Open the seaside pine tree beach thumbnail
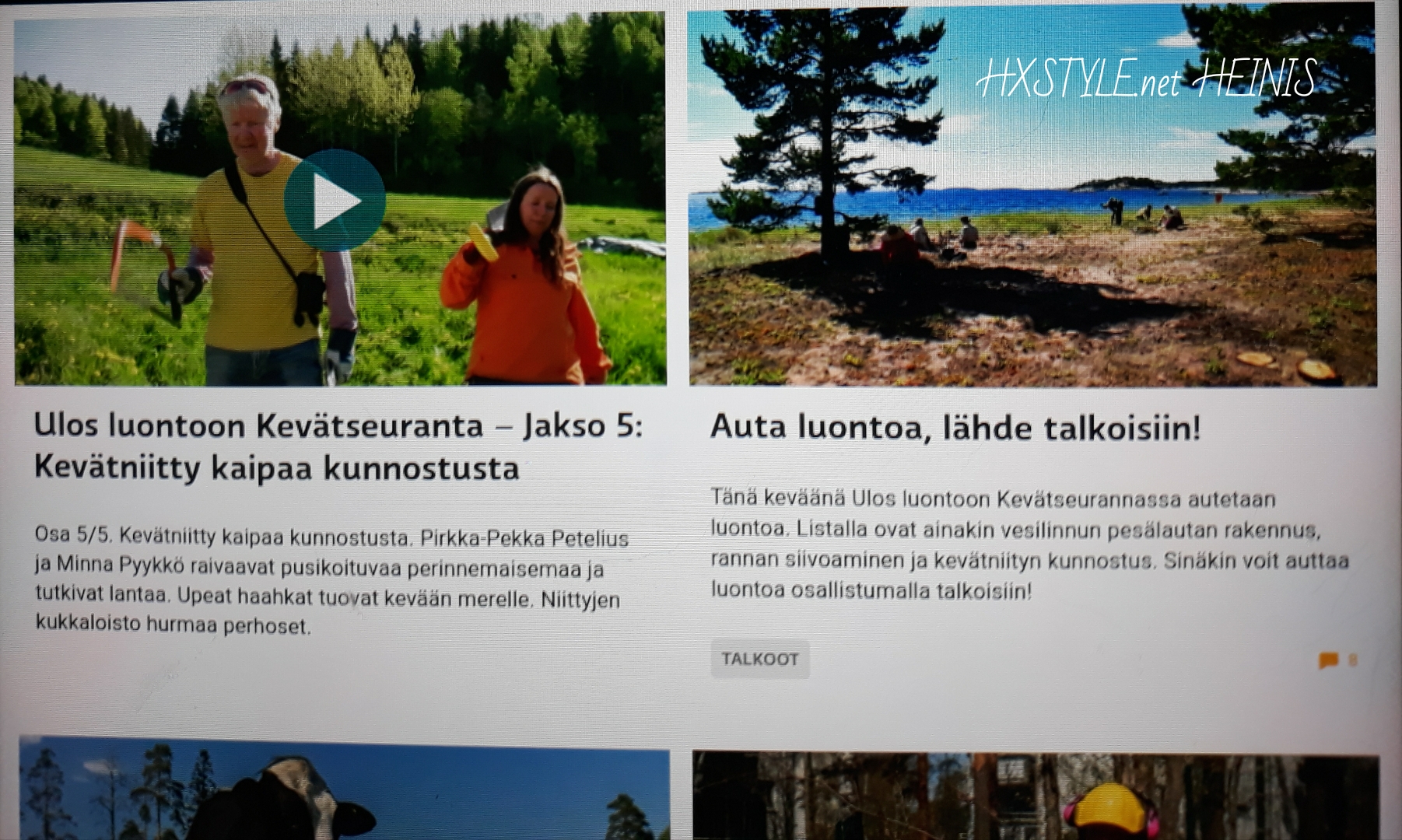The width and height of the screenshot is (1402, 840). pos(1032,194)
